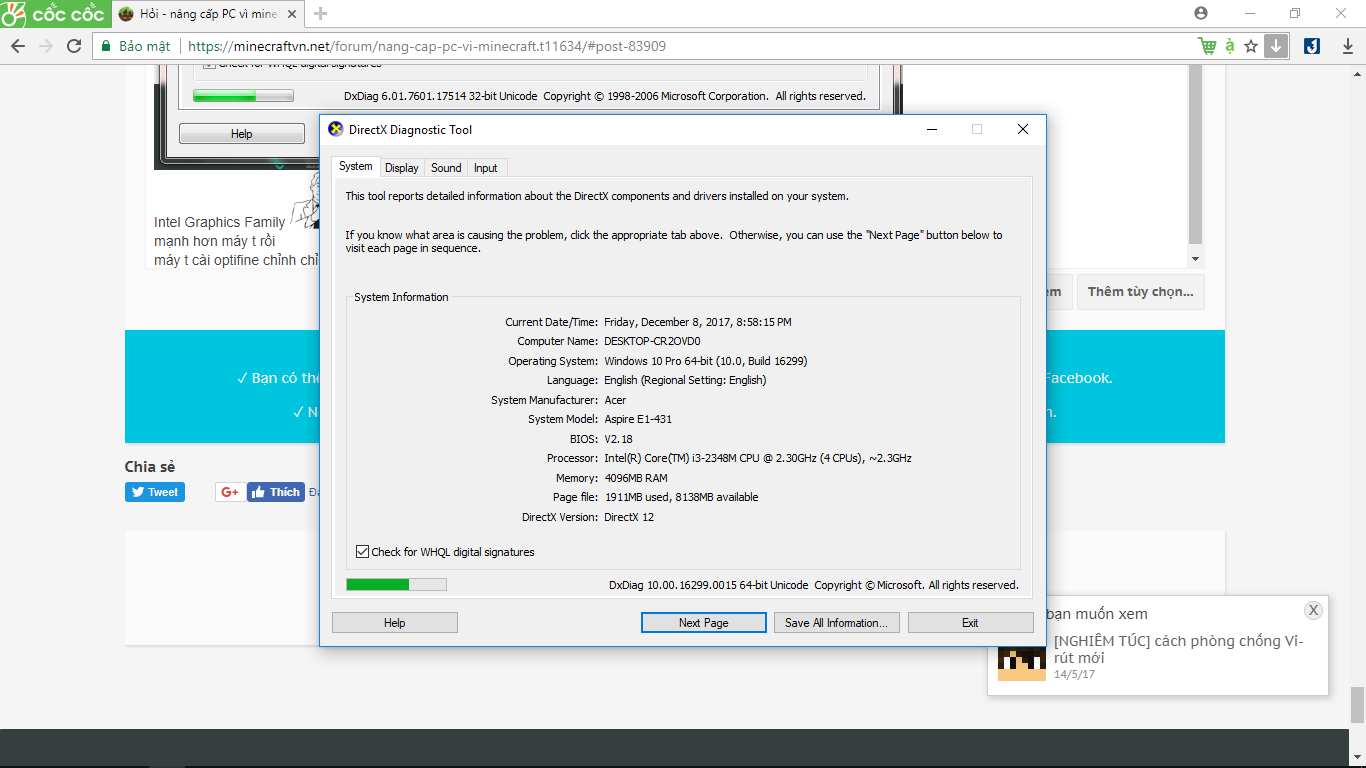Image resolution: width=1366 pixels, height=768 pixels.
Task: Close the DirectX Diagnostic Tool window
Action: tap(1022, 129)
